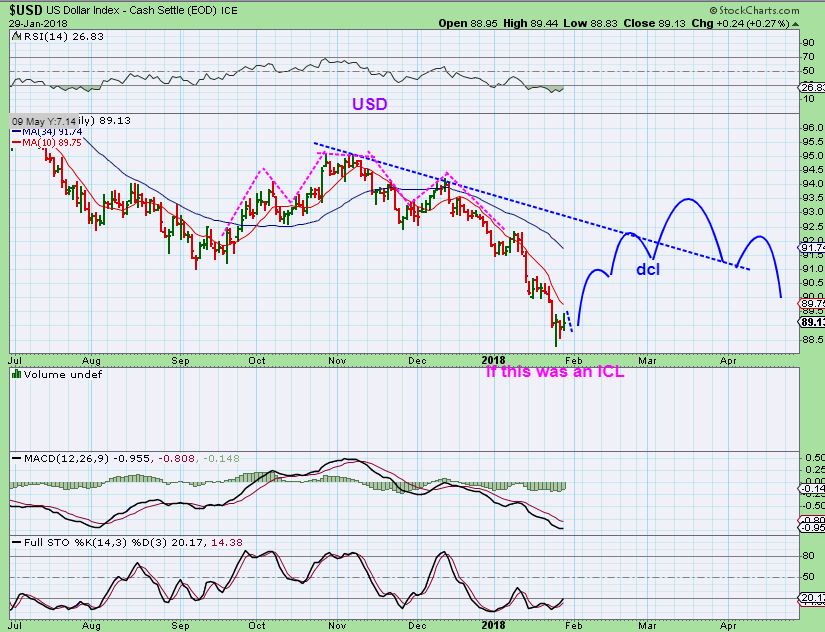Click the MACD(12,26,9) legend line icon
The width and height of the screenshot is (825, 632).
[13, 457]
